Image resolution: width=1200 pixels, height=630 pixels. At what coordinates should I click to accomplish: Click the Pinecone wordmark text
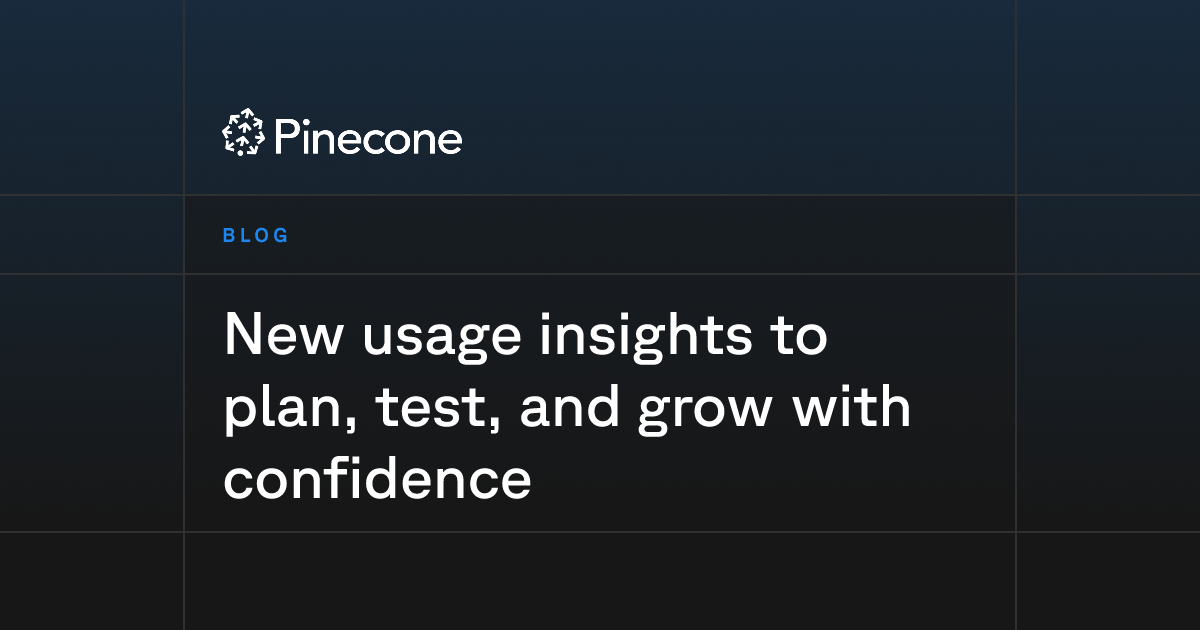[x=367, y=137]
